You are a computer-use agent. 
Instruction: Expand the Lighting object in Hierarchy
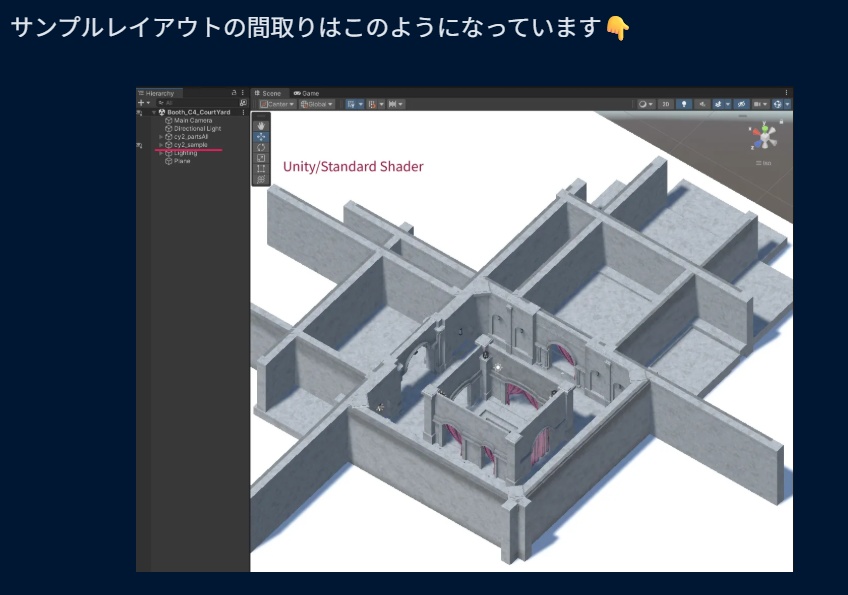point(162,153)
